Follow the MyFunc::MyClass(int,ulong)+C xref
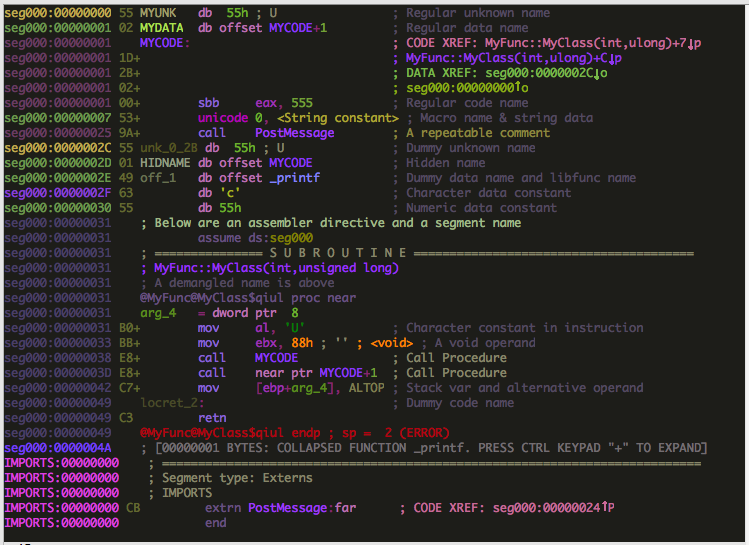 [514, 58]
